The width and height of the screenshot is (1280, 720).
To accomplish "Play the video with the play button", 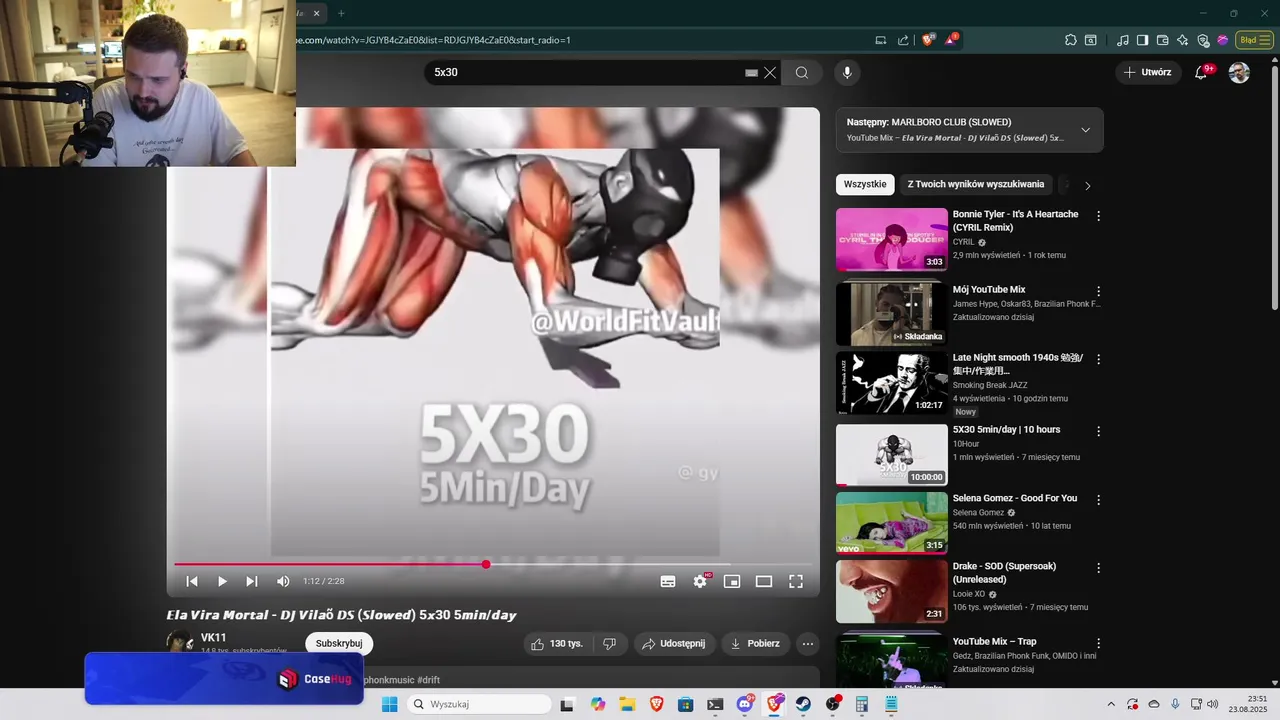I will [x=222, y=581].
